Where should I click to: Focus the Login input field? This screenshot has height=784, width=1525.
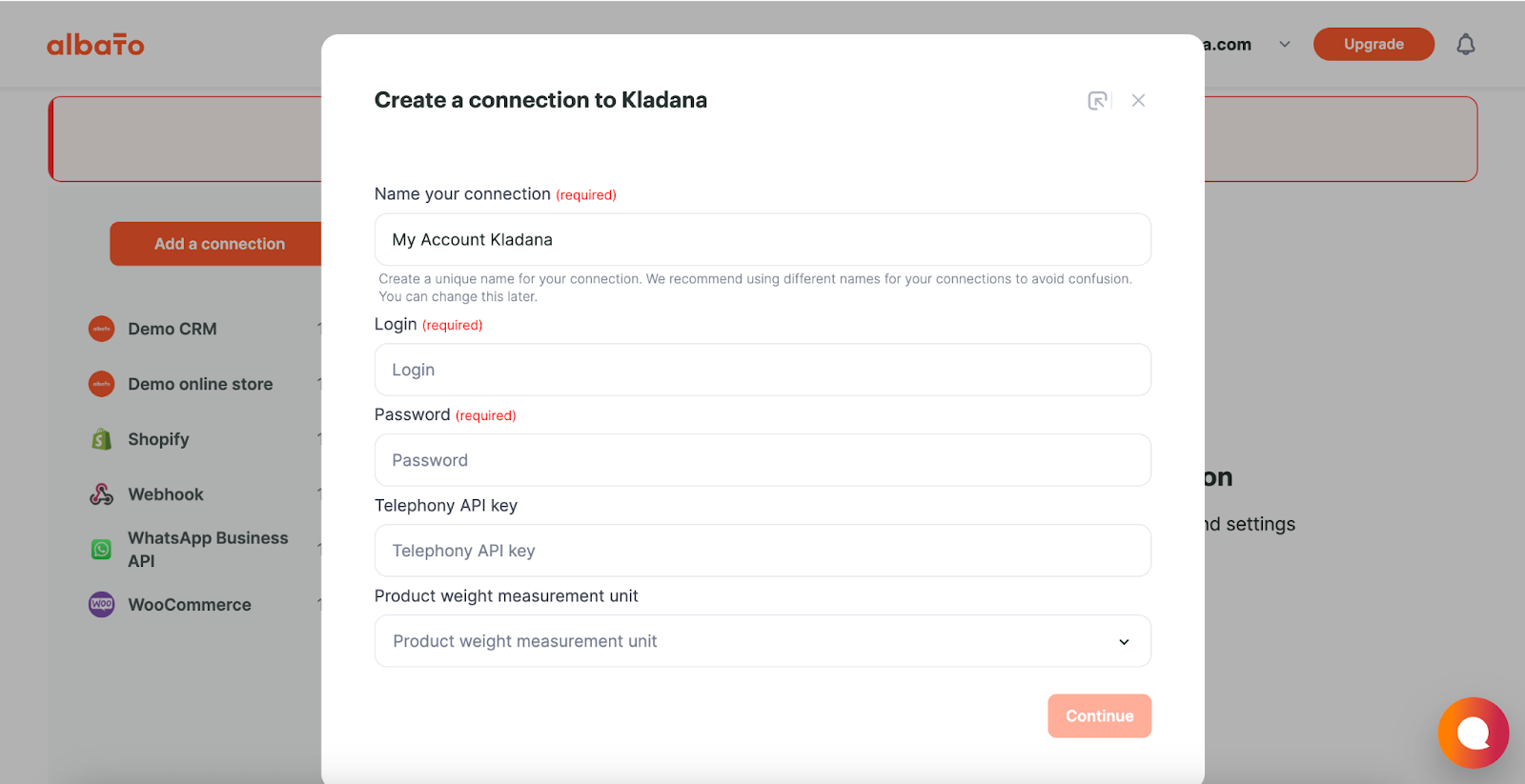762,370
